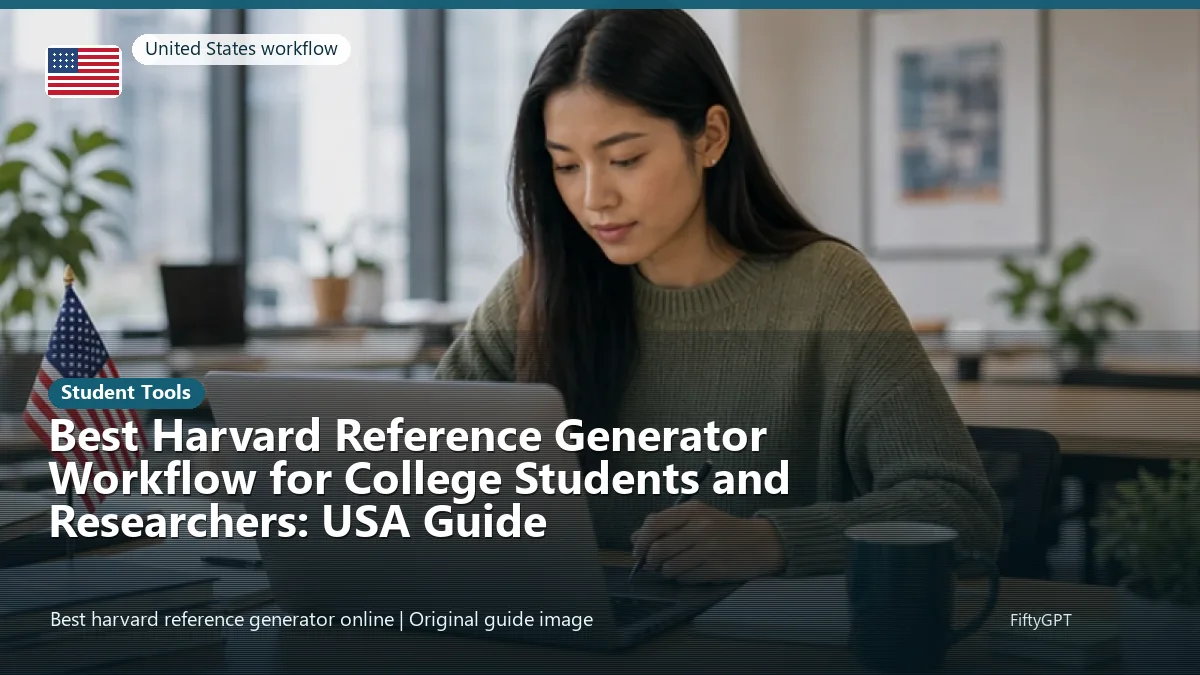Click the "United States workflow" pill label
Screen dimensions: 1200x675
pos(241,48)
